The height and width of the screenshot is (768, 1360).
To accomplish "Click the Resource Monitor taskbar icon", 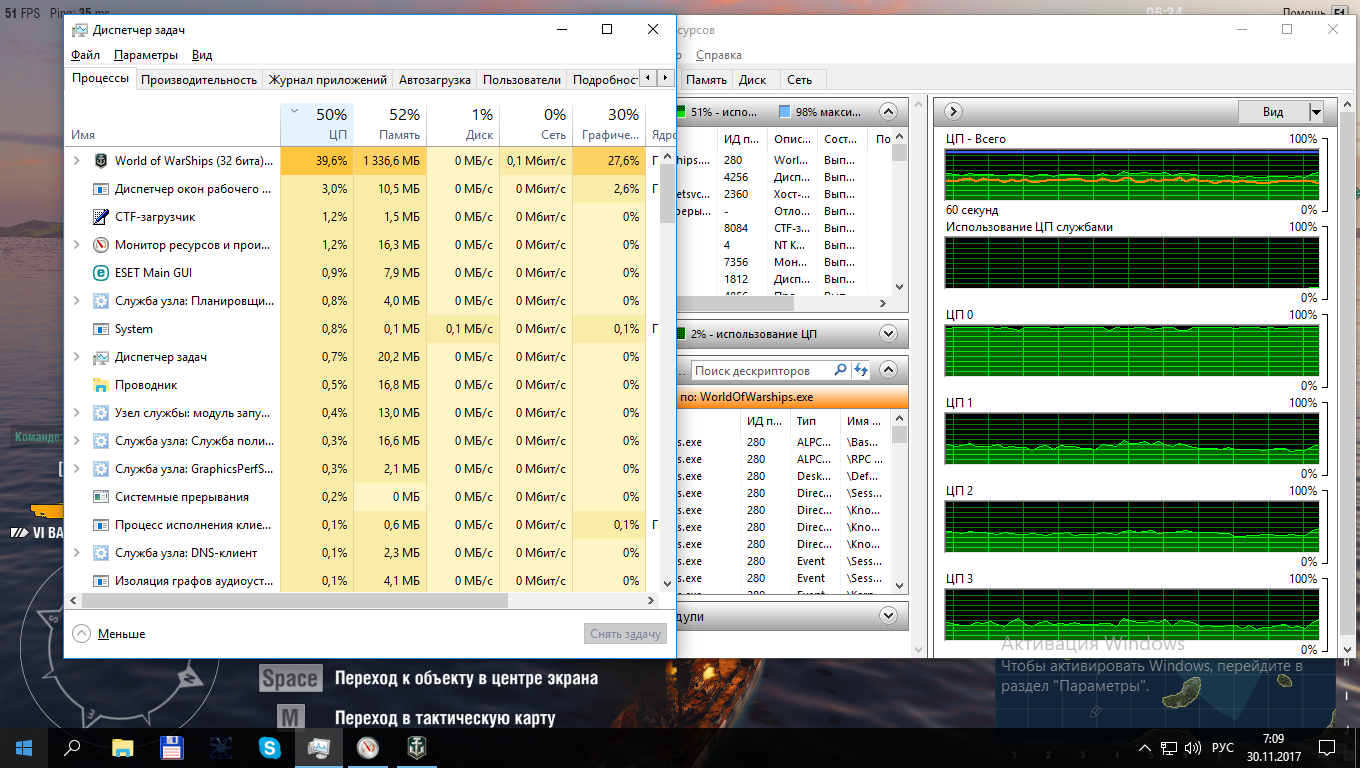I will pyautogui.click(x=368, y=747).
